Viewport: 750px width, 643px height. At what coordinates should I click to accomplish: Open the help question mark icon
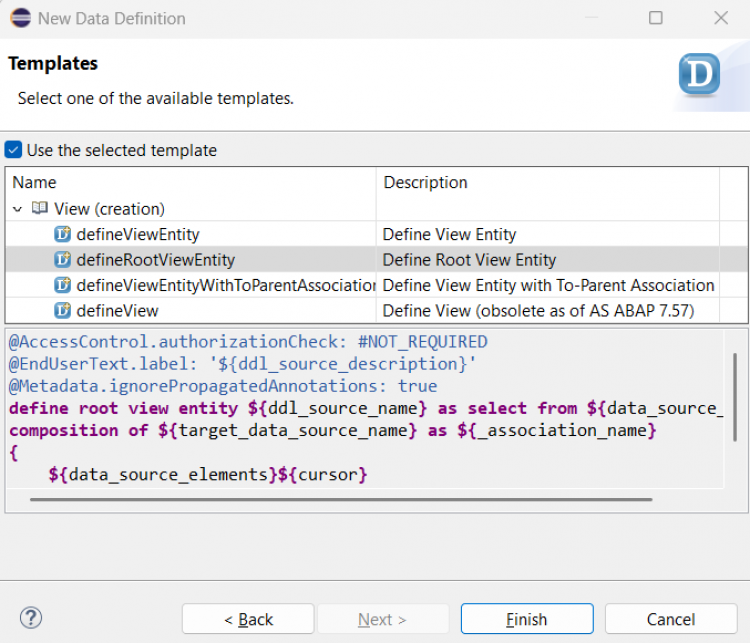[x=31, y=618]
